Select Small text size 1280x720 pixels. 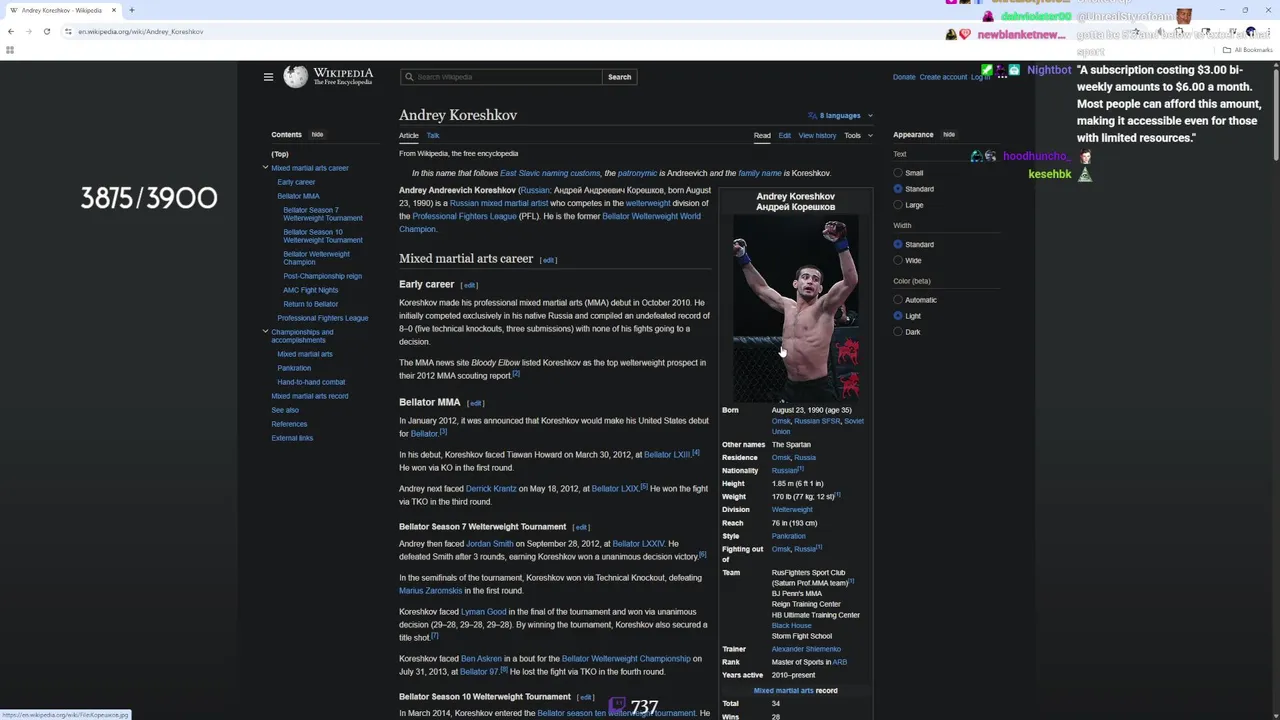pyautogui.click(x=898, y=173)
